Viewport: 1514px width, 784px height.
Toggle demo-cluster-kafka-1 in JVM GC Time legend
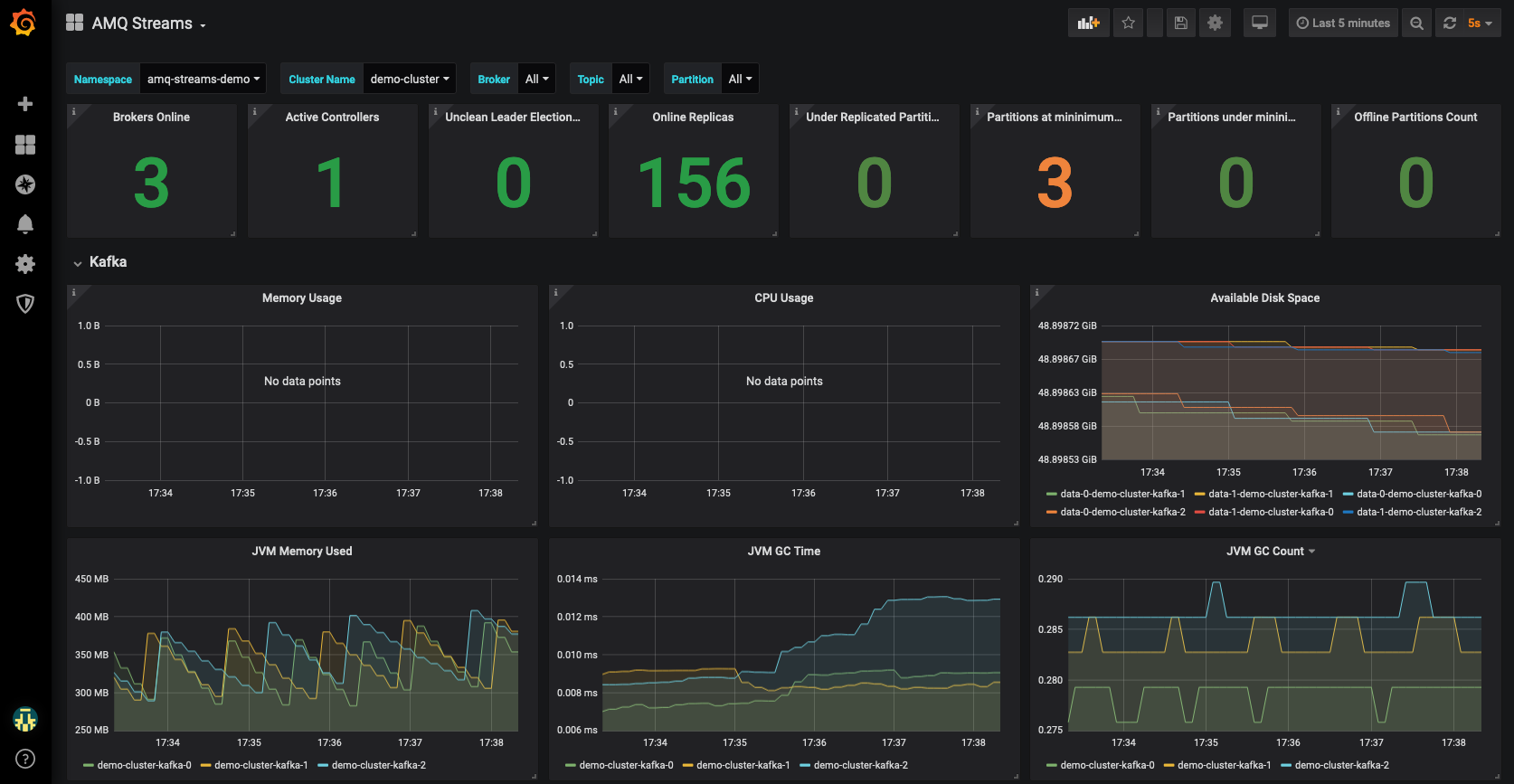click(x=743, y=766)
